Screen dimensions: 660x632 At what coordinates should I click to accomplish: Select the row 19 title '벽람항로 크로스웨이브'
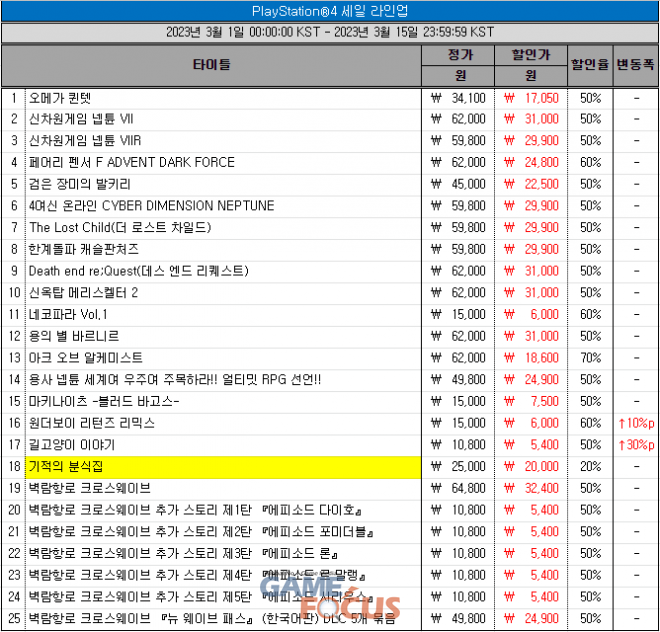coord(89,489)
